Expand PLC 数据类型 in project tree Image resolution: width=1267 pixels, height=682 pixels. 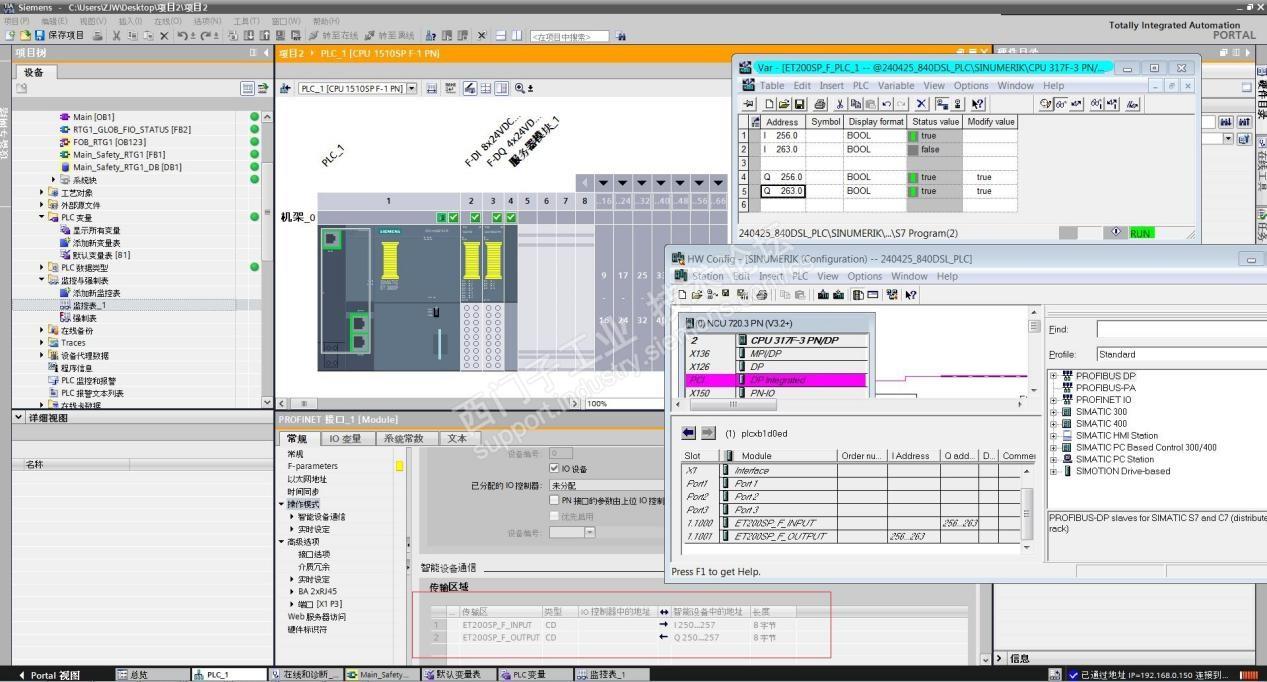coord(42,267)
